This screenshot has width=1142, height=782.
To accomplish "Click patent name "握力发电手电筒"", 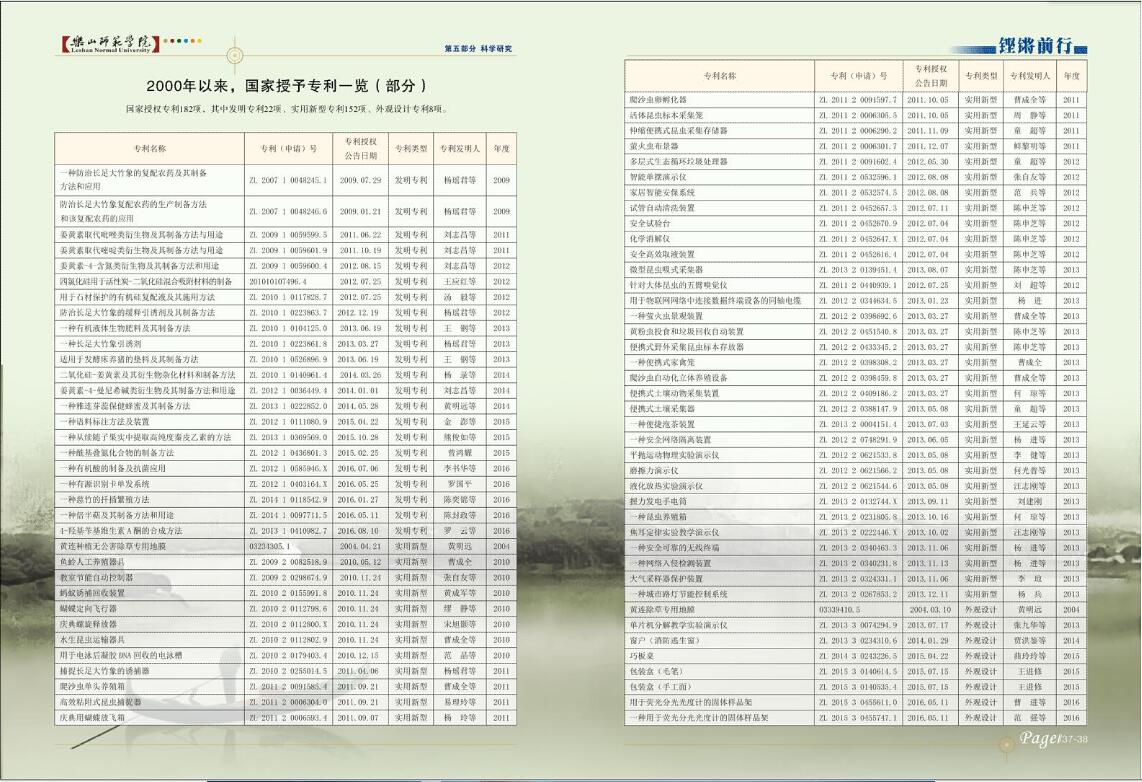I will [x=658, y=502].
